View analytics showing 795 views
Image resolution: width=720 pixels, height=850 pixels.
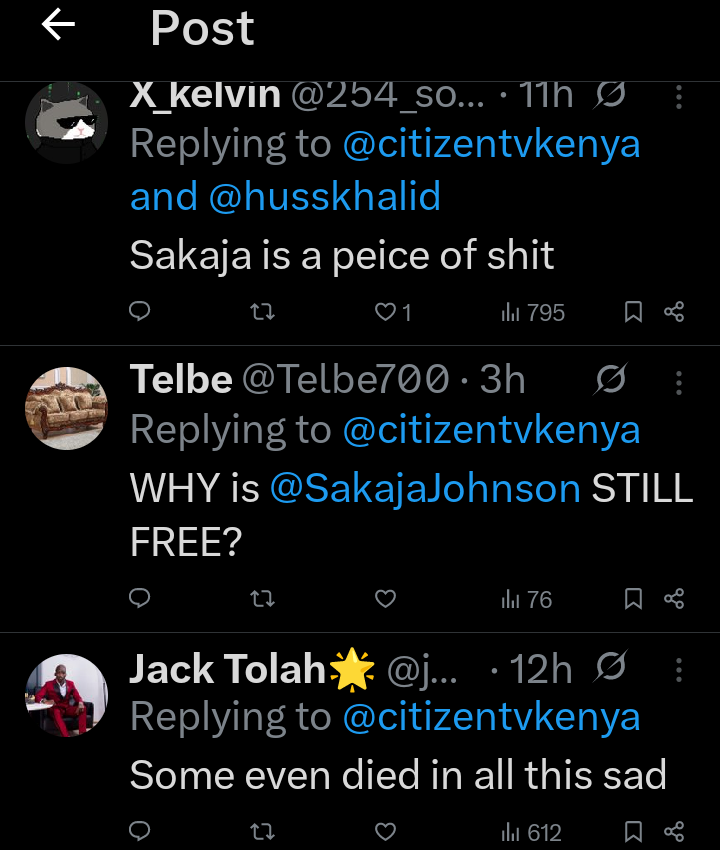click(533, 312)
